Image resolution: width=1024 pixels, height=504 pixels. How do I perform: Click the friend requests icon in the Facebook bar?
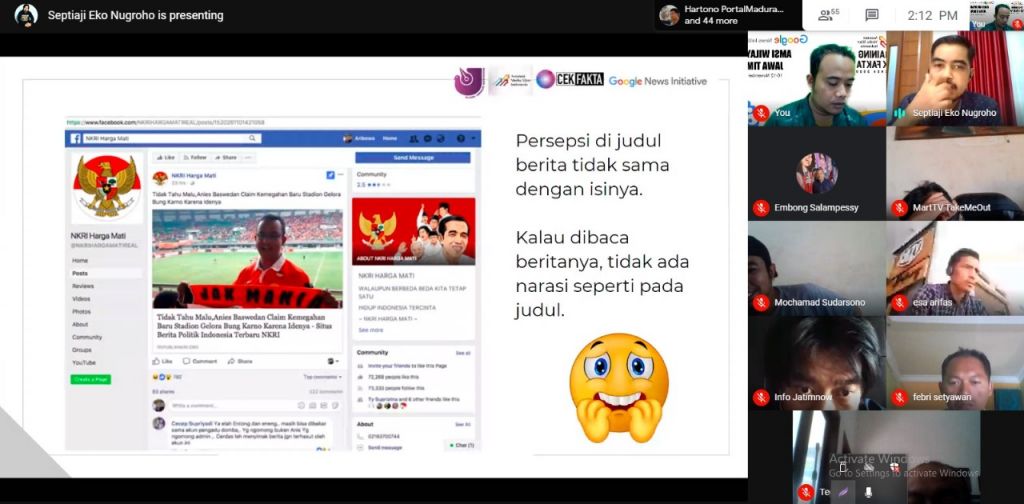point(413,138)
